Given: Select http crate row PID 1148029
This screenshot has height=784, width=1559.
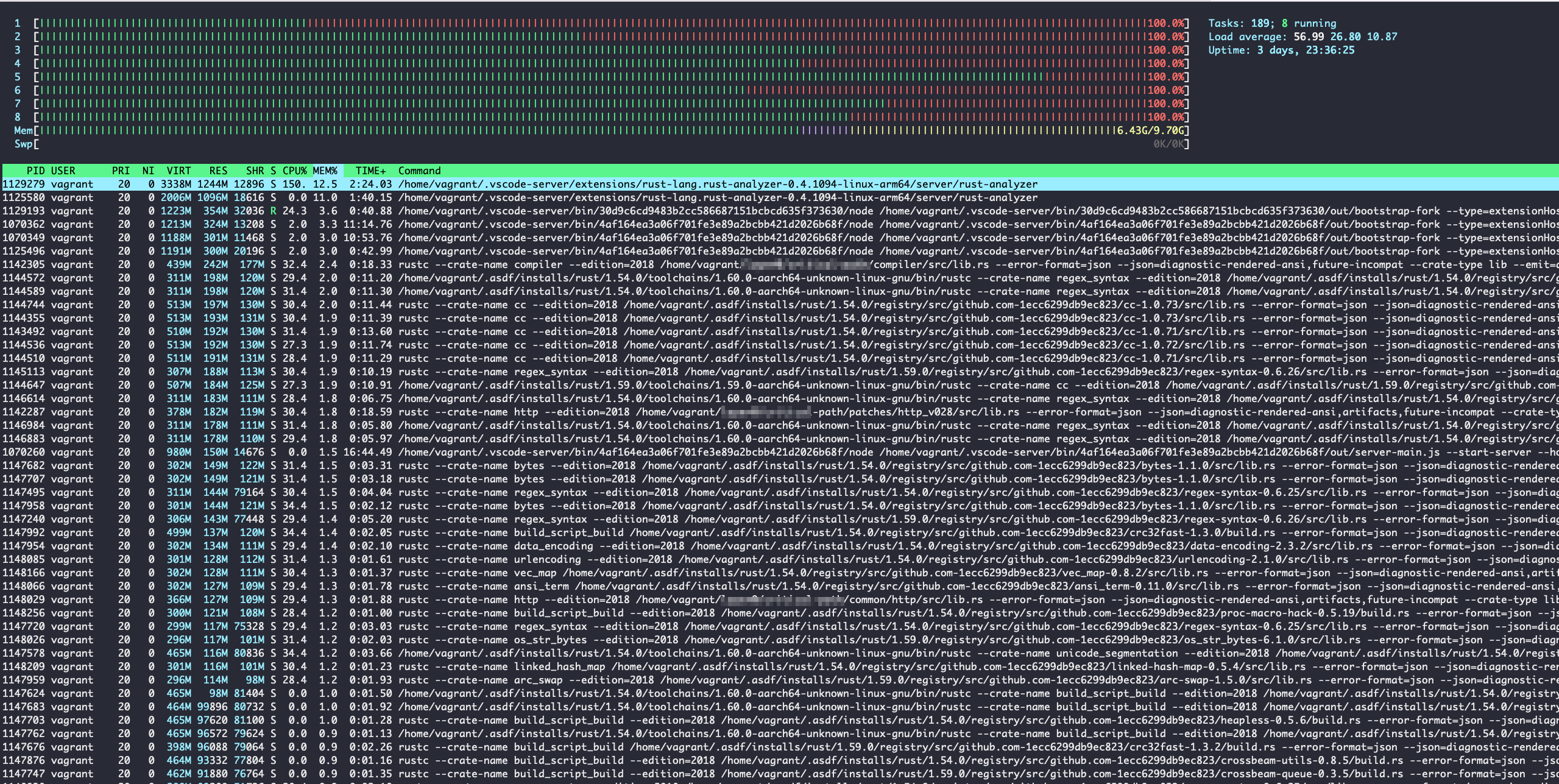Looking at the screenshot, I should 779,599.
